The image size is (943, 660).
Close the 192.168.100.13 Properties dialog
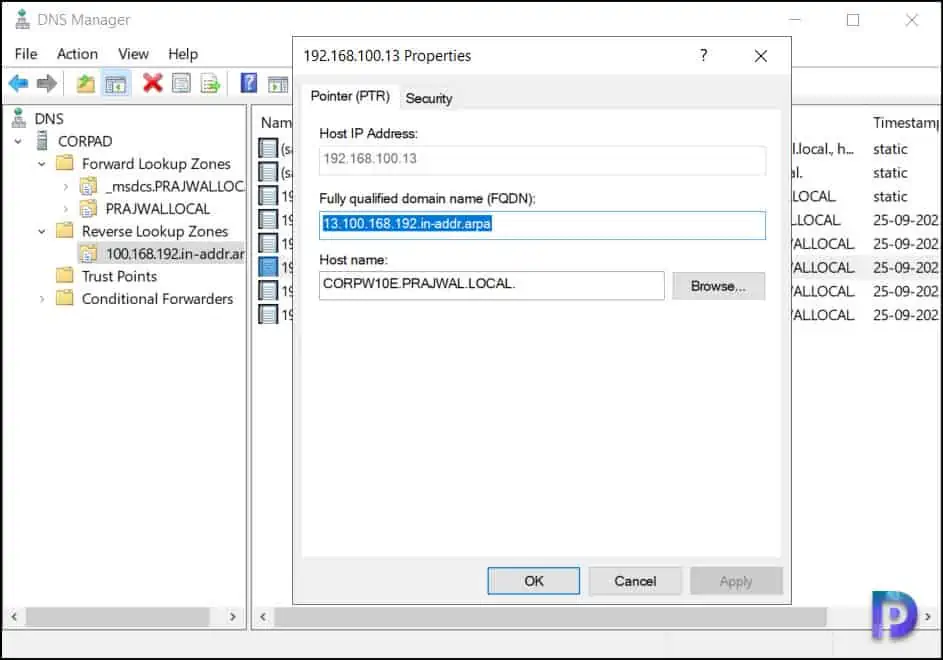click(761, 56)
